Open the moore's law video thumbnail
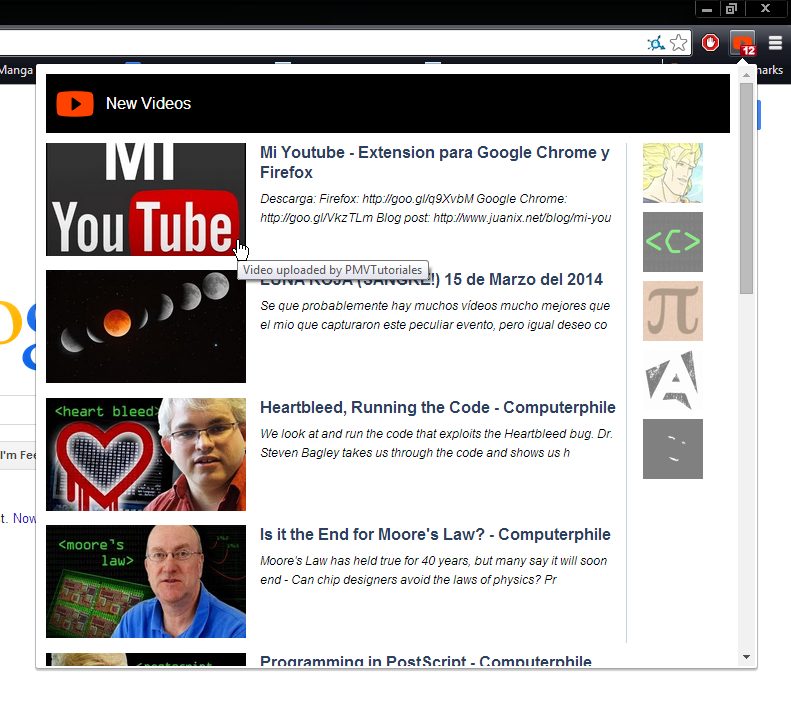791x716 pixels. click(146, 581)
